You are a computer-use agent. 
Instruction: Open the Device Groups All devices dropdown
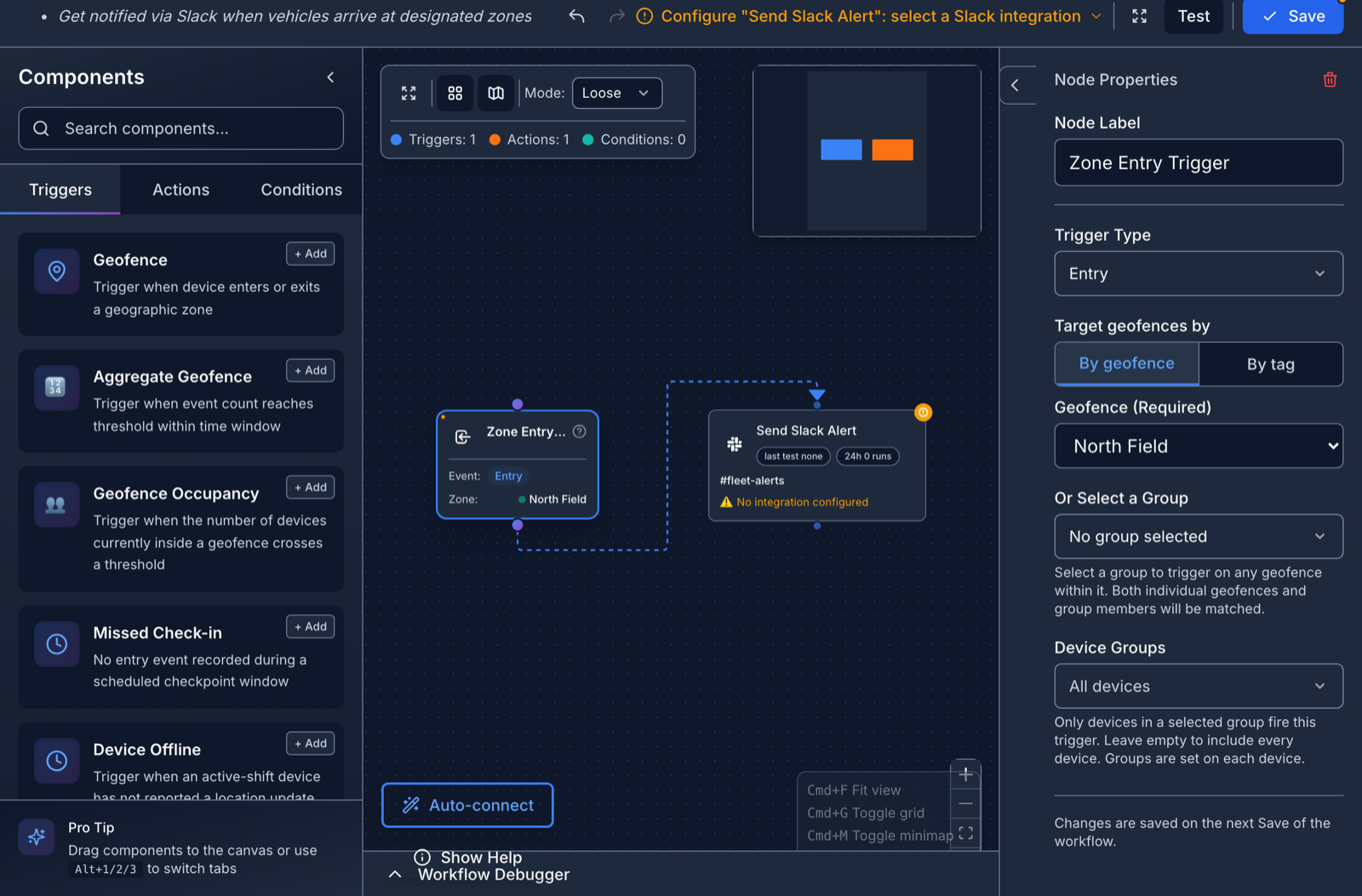point(1199,686)
